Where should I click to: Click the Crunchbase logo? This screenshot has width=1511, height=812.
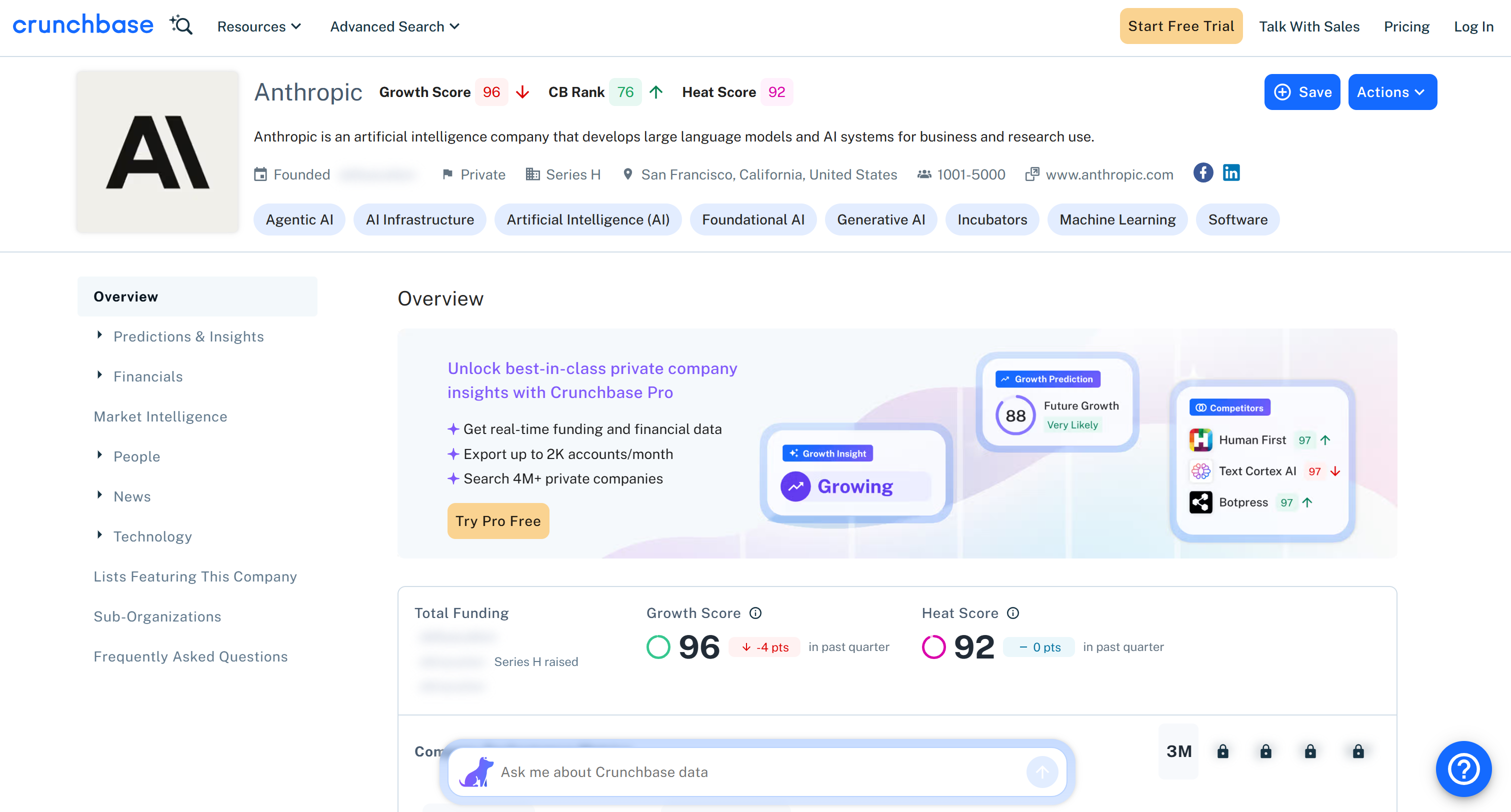tap(82, 25)
